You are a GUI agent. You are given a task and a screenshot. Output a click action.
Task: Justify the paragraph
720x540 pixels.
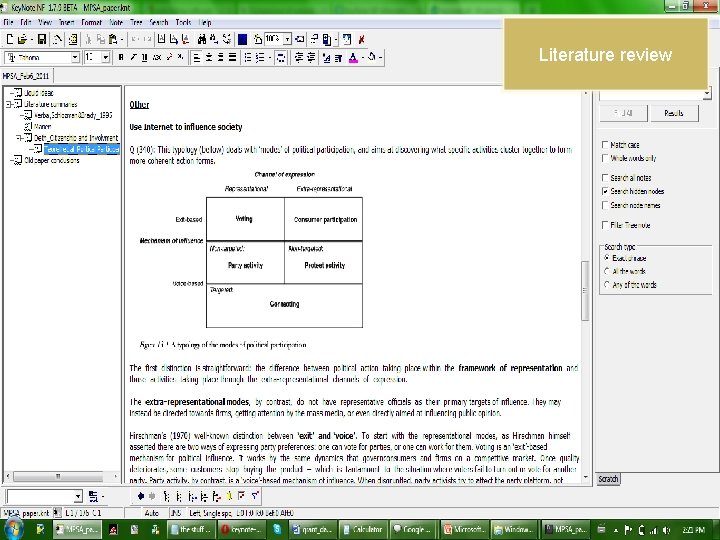click(232, 57)
